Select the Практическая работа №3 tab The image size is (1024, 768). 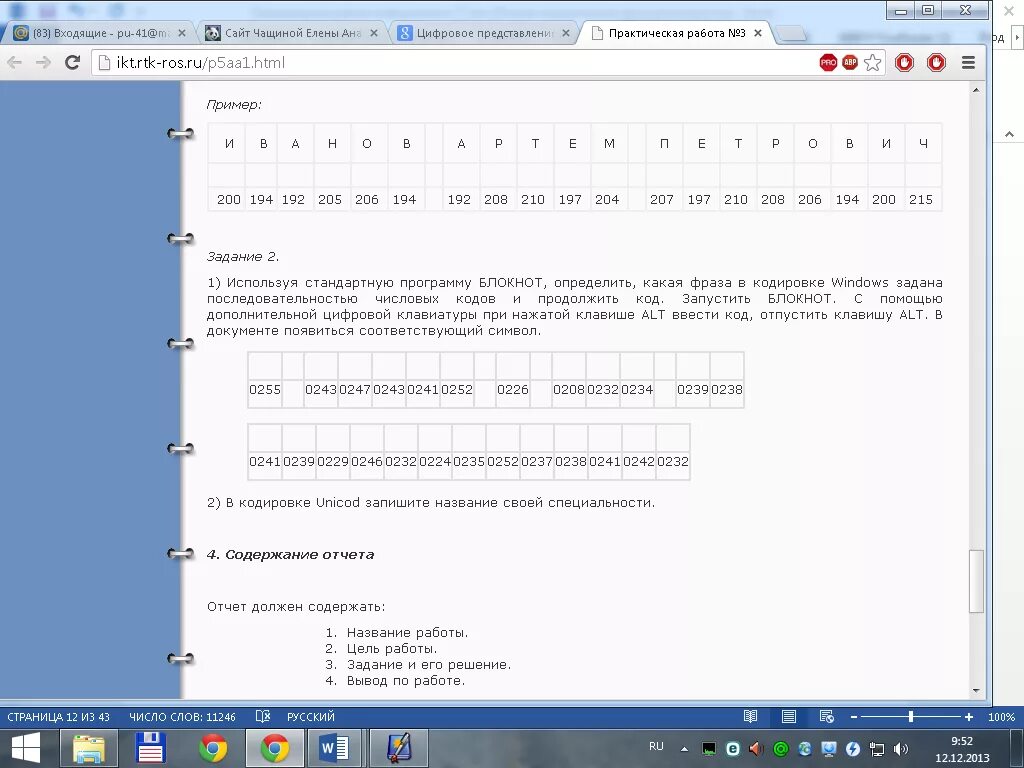pos(676,33)
